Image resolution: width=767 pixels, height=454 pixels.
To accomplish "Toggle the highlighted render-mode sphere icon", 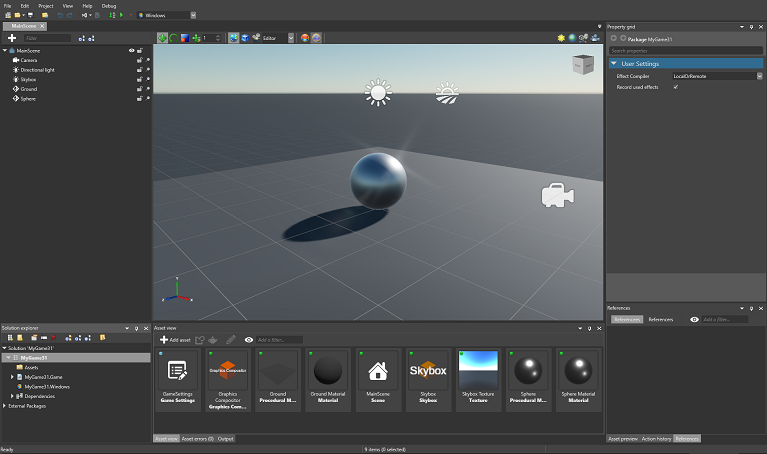I will (x=316, y=38).
